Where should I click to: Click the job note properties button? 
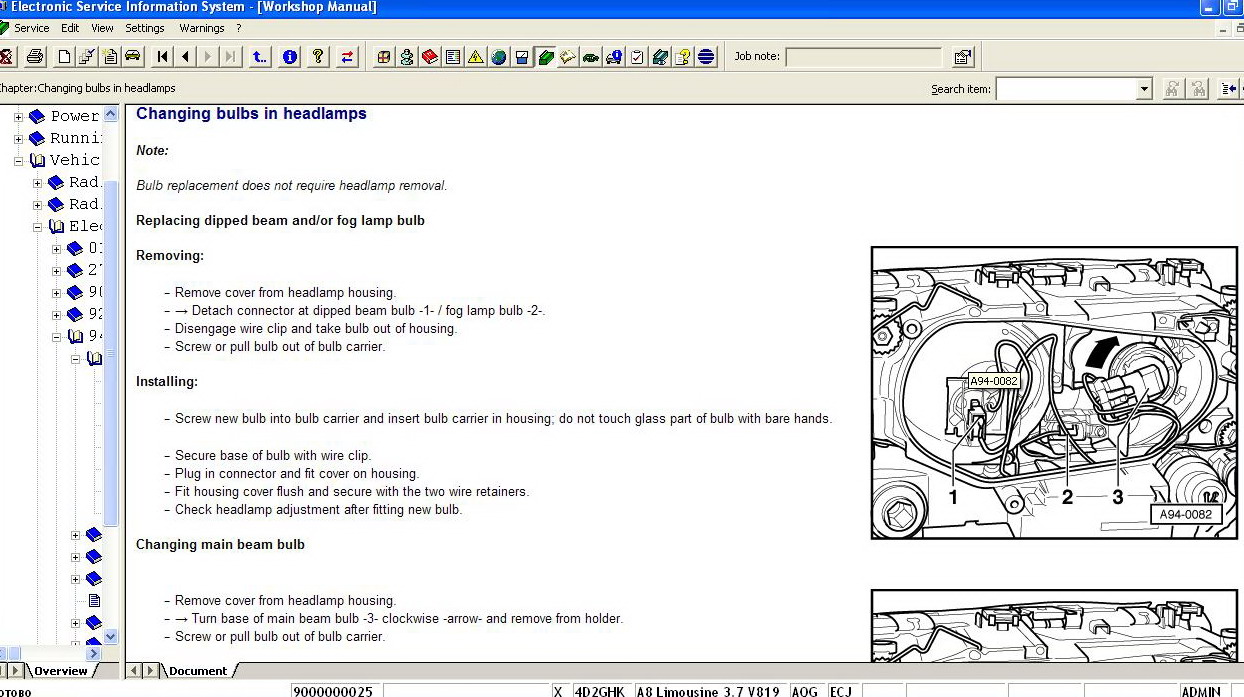[x=962, y=57]
